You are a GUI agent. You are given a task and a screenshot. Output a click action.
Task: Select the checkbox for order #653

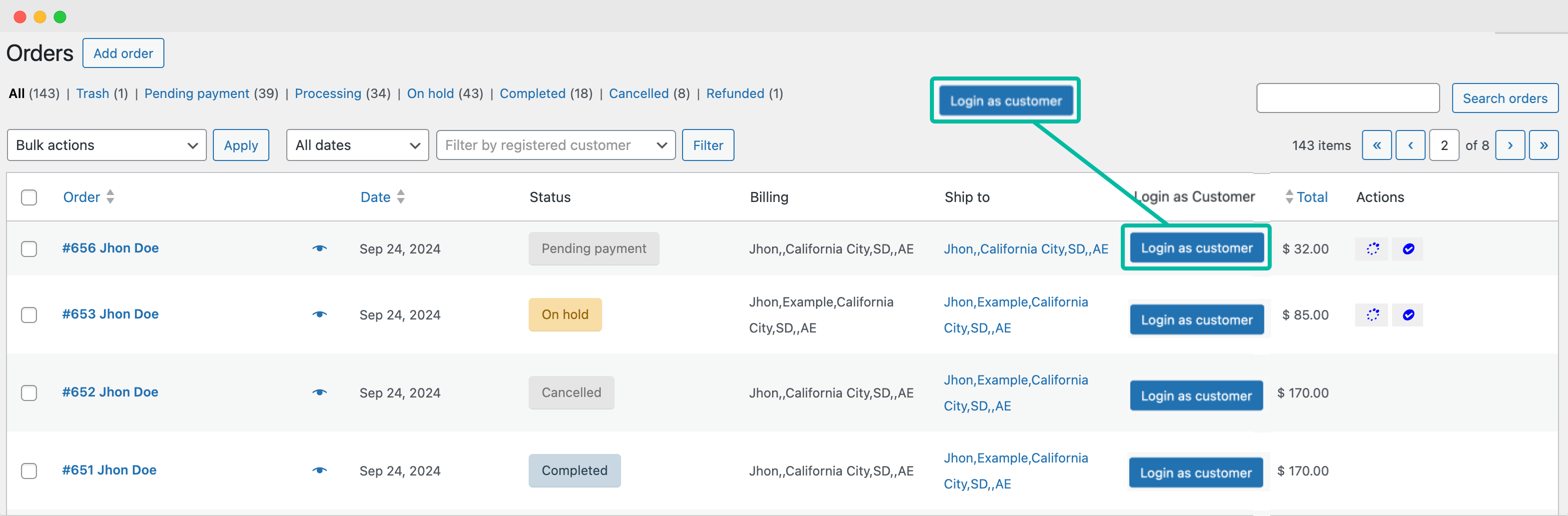pyautogui.click(x=29, y=315)
